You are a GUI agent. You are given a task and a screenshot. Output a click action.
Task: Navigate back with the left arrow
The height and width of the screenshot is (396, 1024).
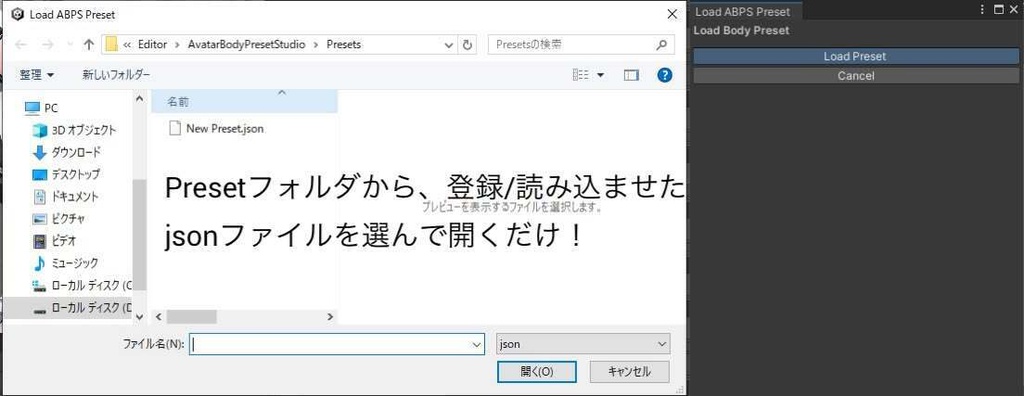coord(21,44)
